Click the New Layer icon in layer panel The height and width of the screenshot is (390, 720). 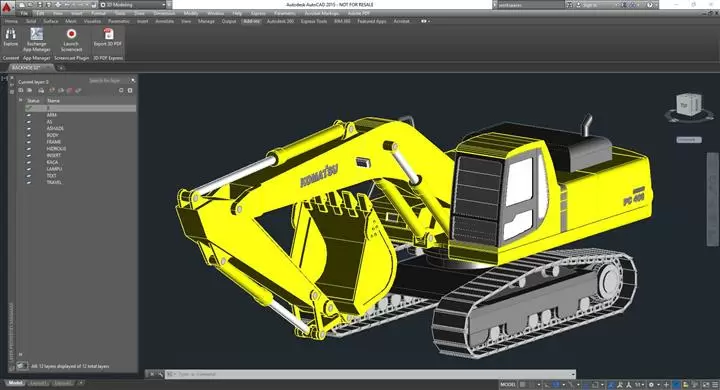click(x=52, y=90)
